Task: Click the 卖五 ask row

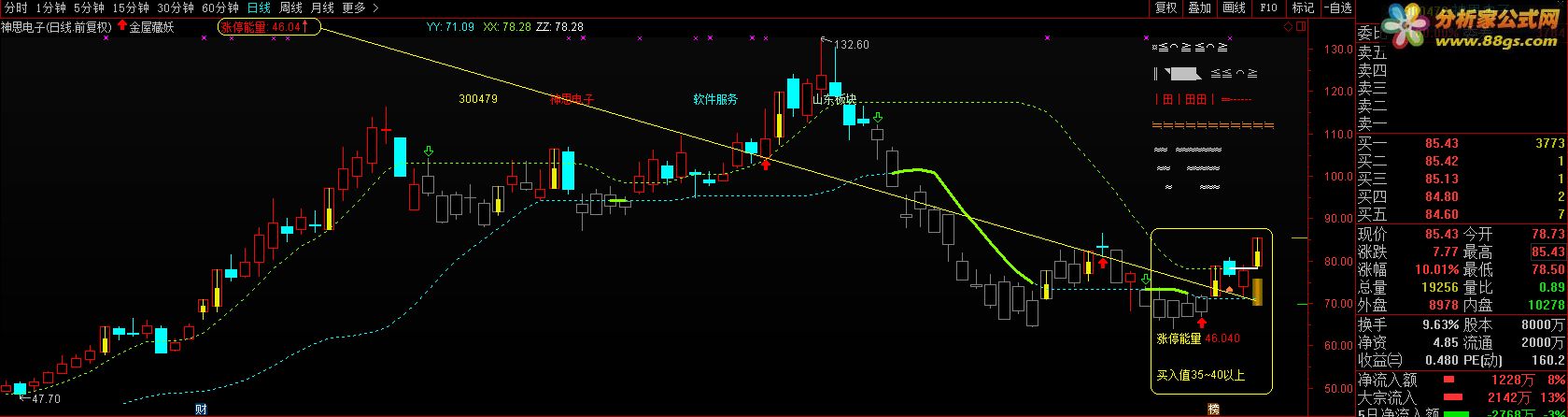Action: point(1461,52)
